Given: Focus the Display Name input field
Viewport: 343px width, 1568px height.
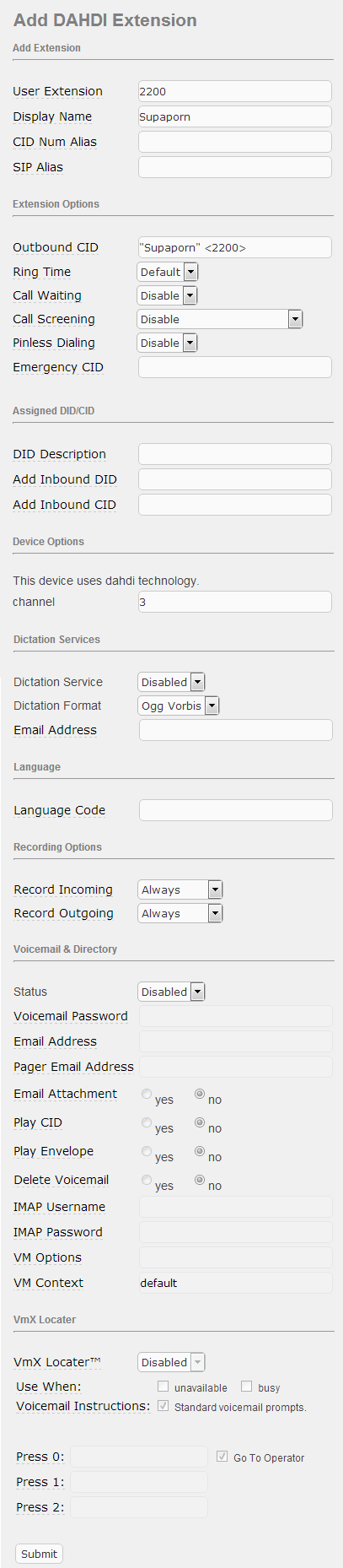Looking at the screenshot, I should coord(235,116).
